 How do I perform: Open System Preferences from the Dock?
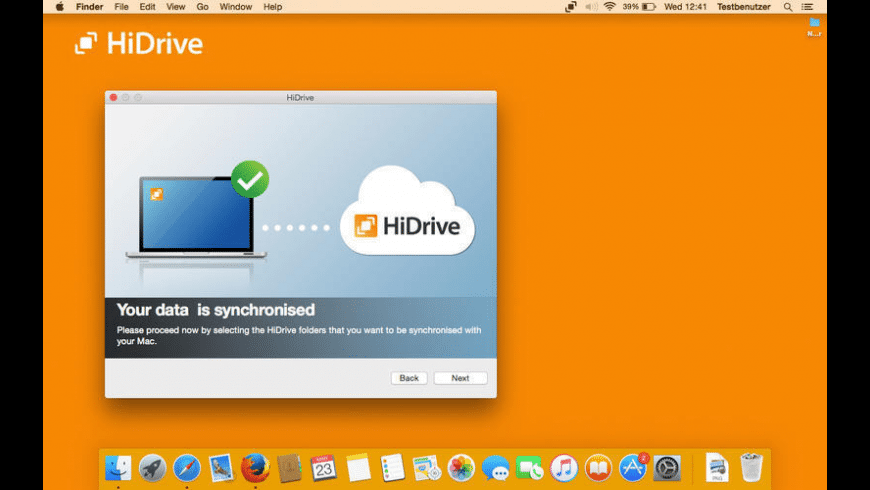pyautogui.click(x=667, y=467)
